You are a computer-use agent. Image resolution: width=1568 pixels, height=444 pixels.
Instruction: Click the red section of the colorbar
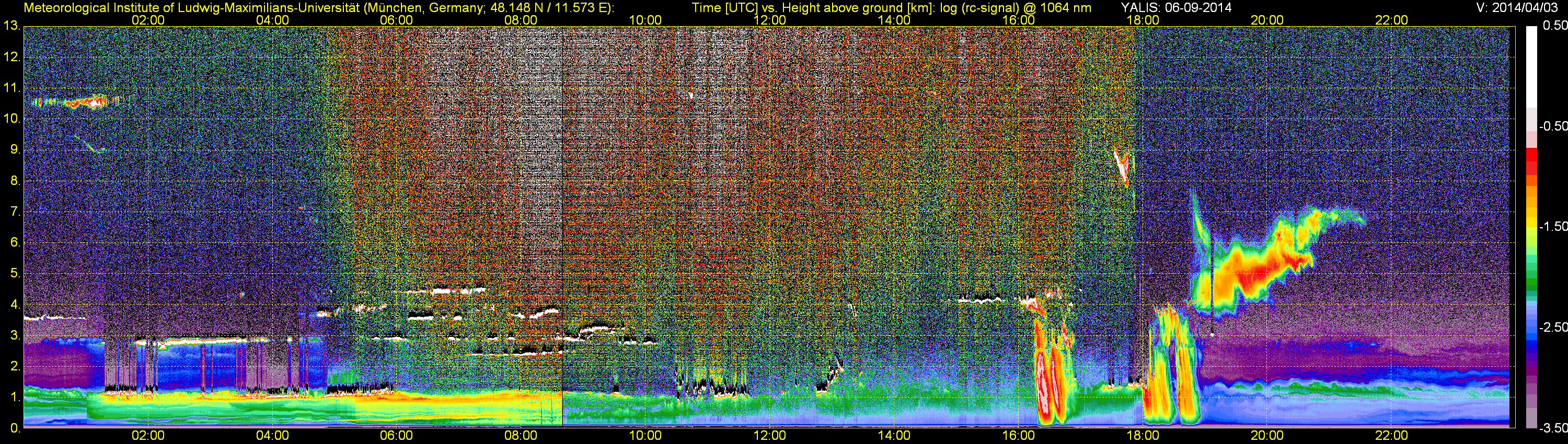pyautogui.click(x=1531, y=161)
